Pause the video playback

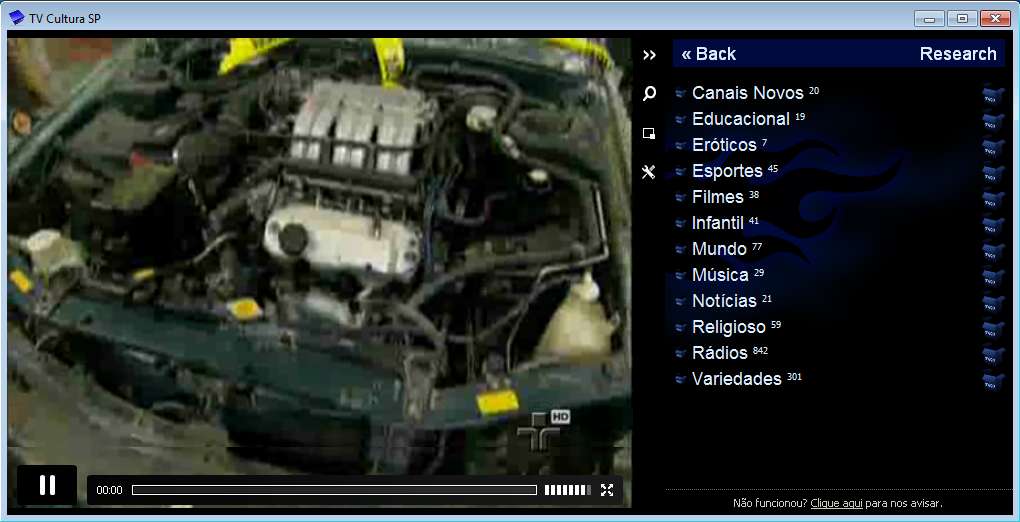pyautogui.click(x=47, y=486)
